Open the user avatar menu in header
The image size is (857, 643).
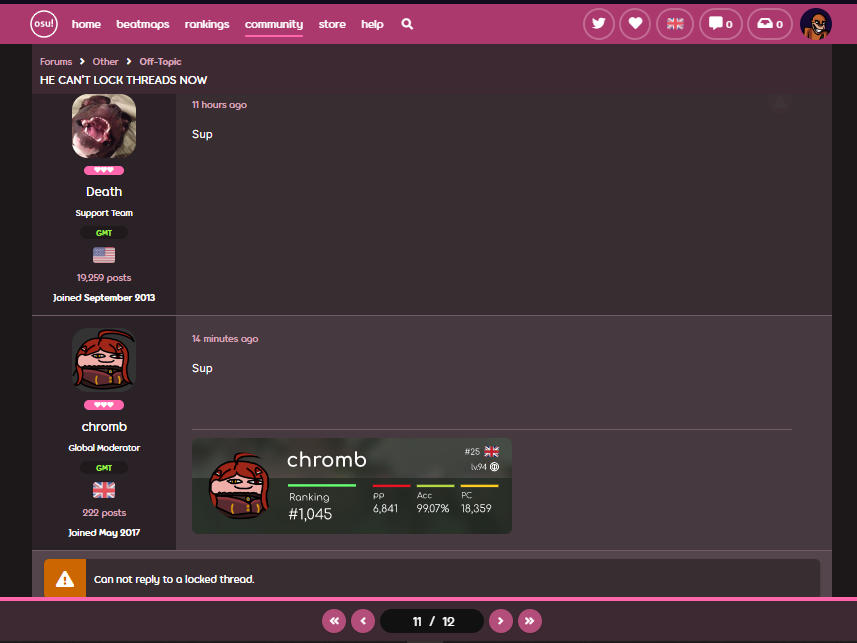coord(815,24)
